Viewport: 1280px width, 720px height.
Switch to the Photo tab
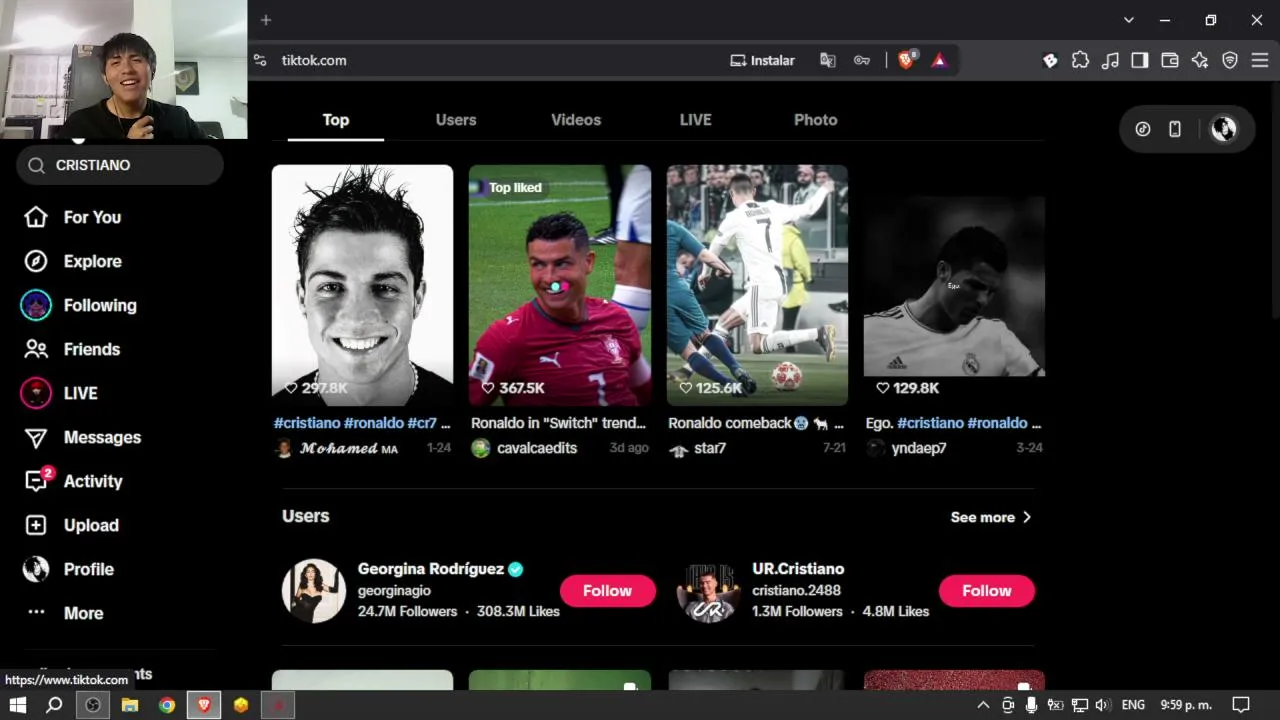(816, 120)
